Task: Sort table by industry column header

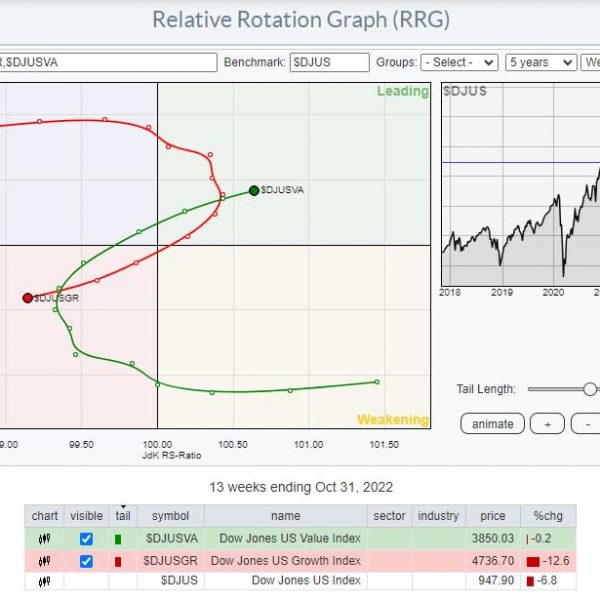Action: 438,515
